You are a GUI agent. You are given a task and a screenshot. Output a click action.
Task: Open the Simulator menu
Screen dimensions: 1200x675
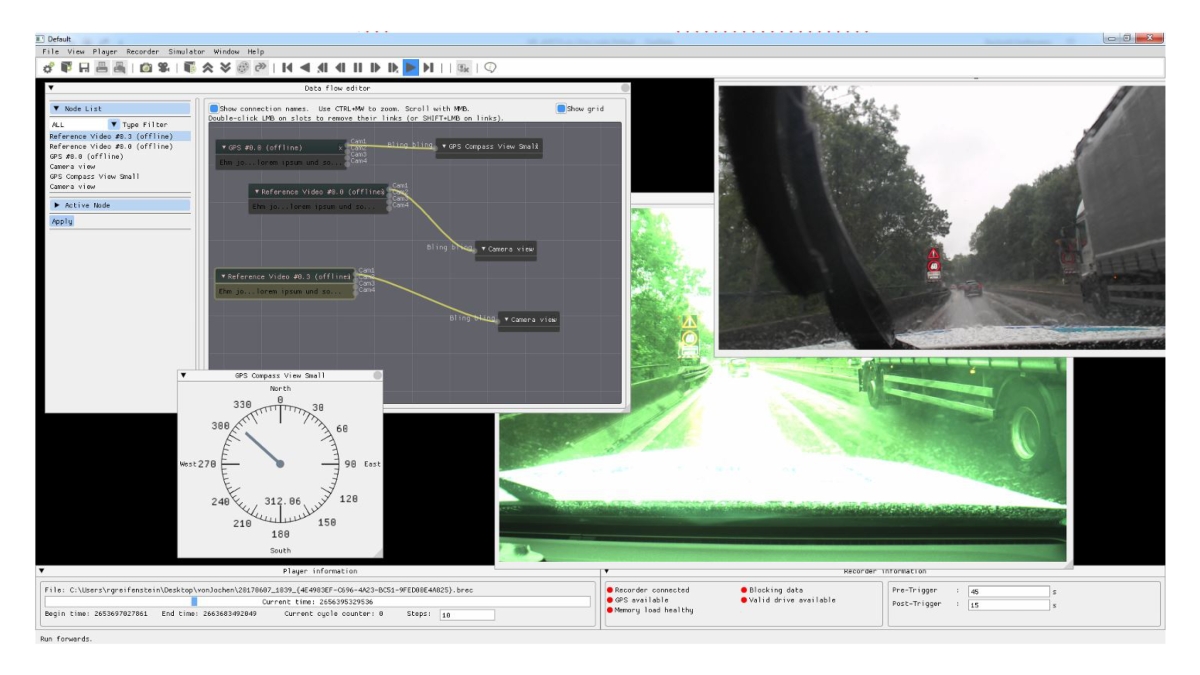click(x=186, y=51)
